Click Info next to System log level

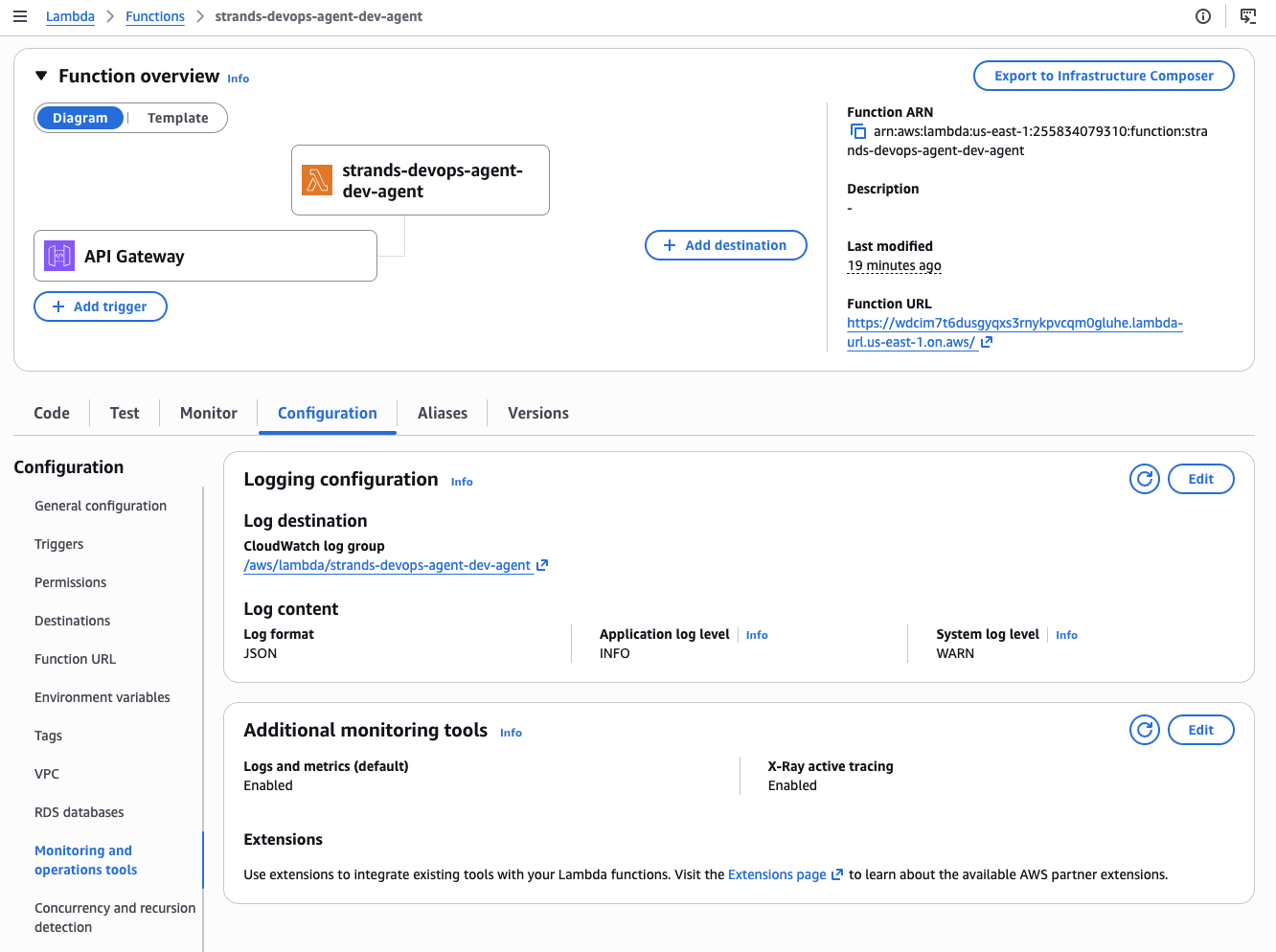pyautogui.click(x=1066, y=635)
